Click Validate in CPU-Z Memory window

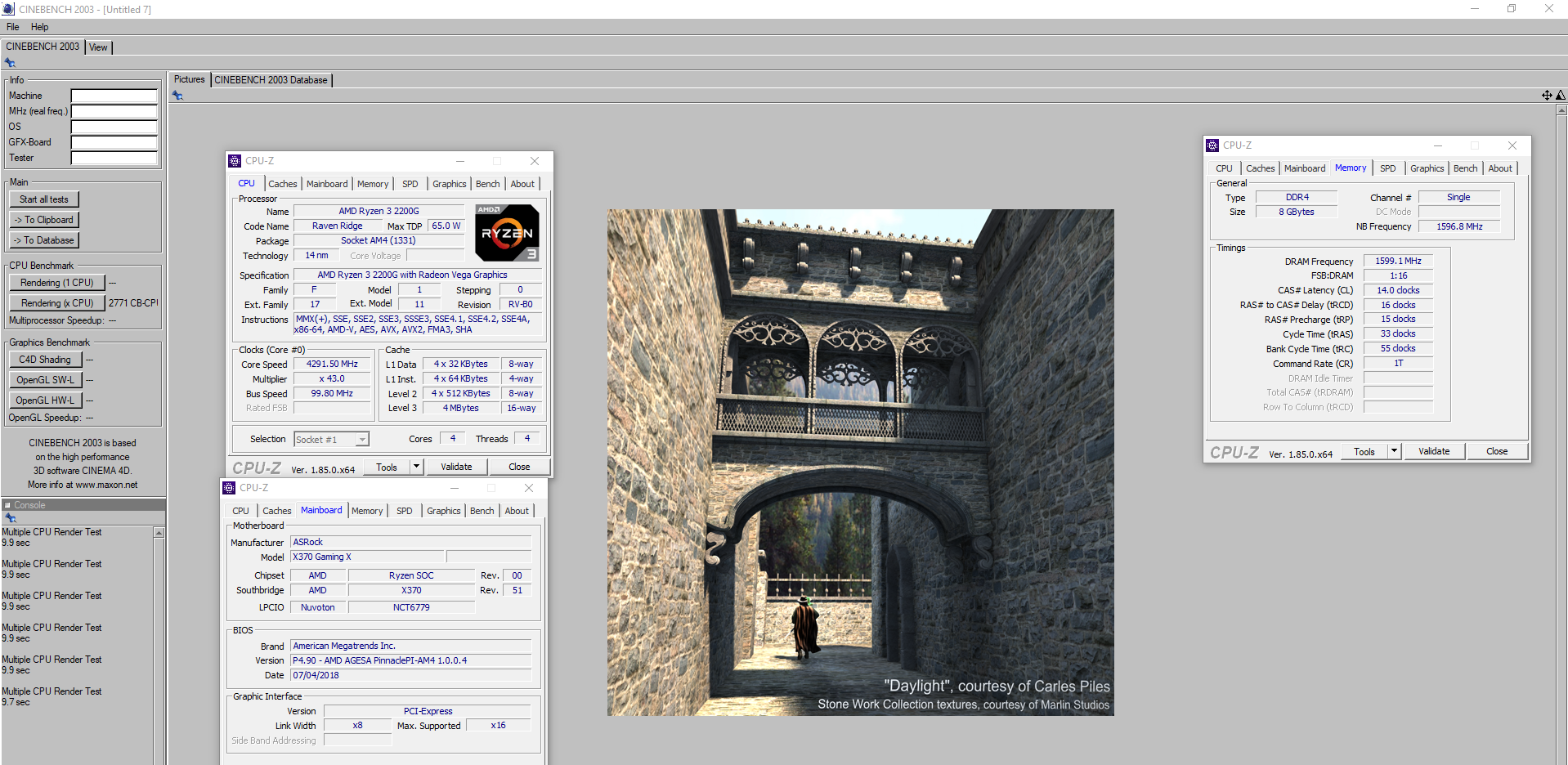coord(1434,451)
